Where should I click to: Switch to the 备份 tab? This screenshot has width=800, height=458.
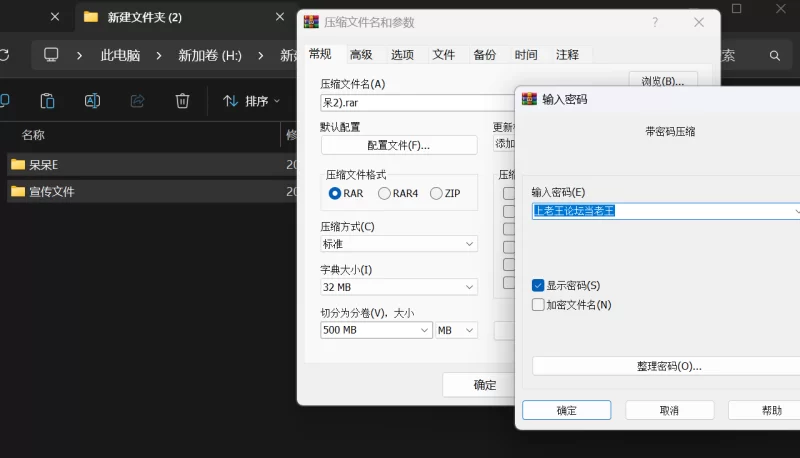pos(485,55)
